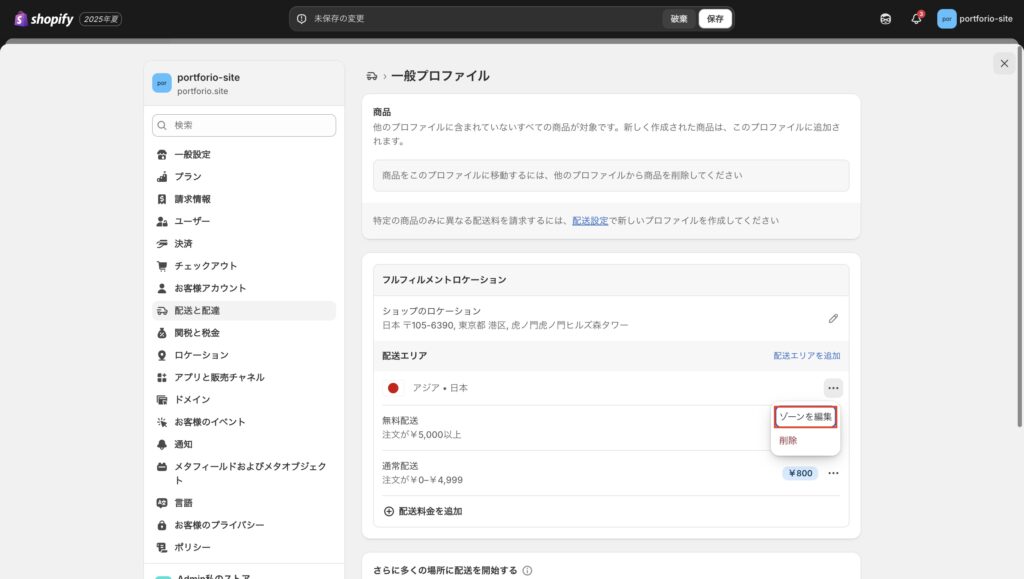This screenshot has width=1024, height=579.
Task: Open 関税と税金 in the settings sidebar
Action: tap(197, 333)
